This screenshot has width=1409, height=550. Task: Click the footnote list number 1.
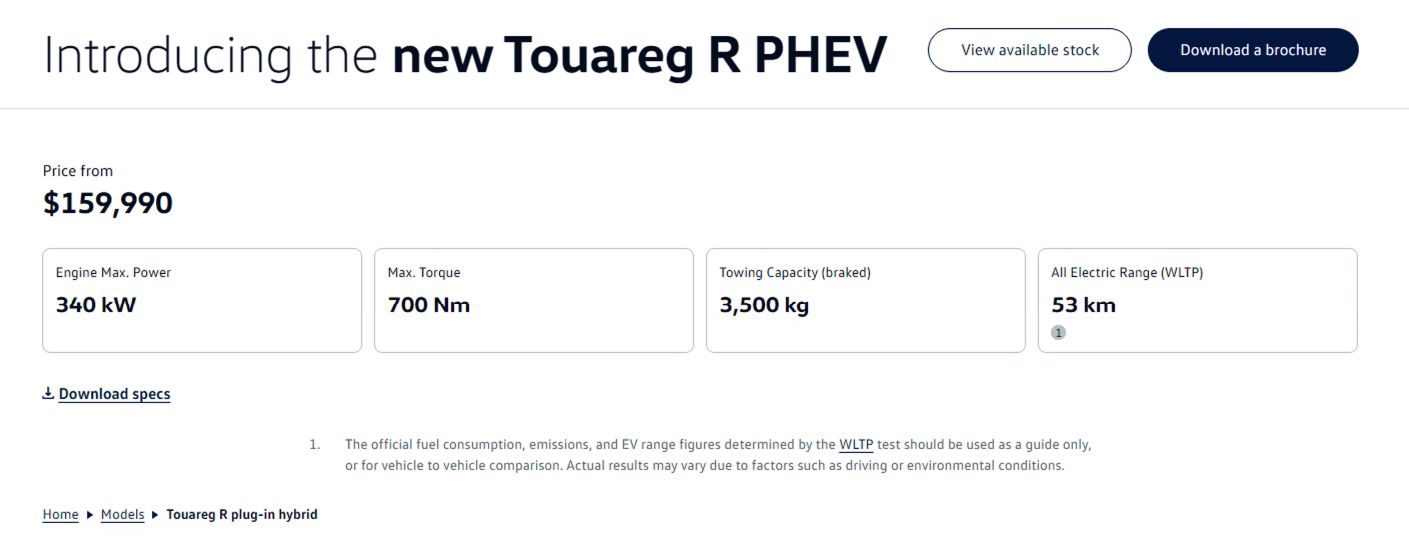pyautogui.click(x=314, y=444)
